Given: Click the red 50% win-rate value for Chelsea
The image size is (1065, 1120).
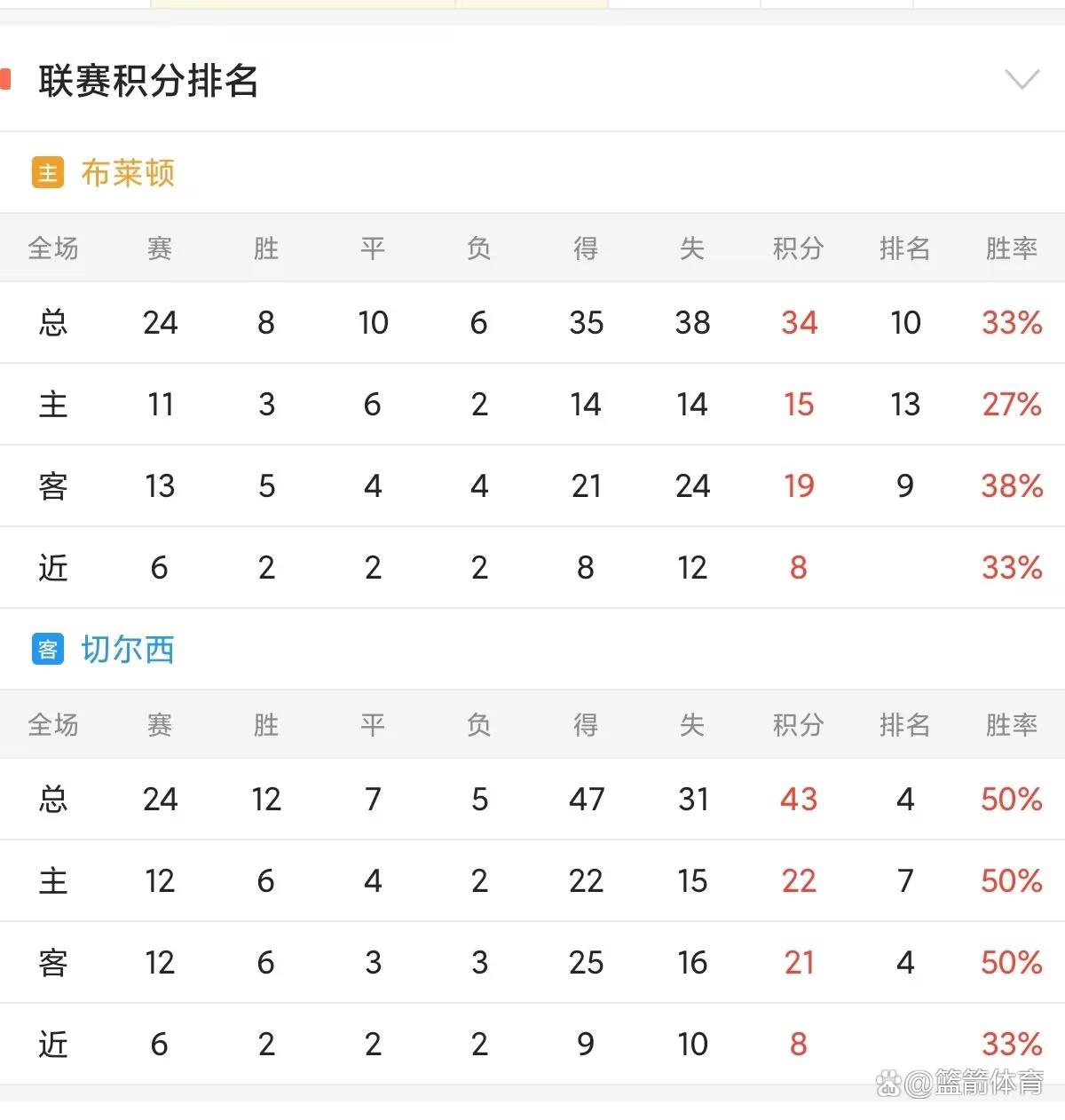Looking at the screenshot, I should tap(1011, 800).
